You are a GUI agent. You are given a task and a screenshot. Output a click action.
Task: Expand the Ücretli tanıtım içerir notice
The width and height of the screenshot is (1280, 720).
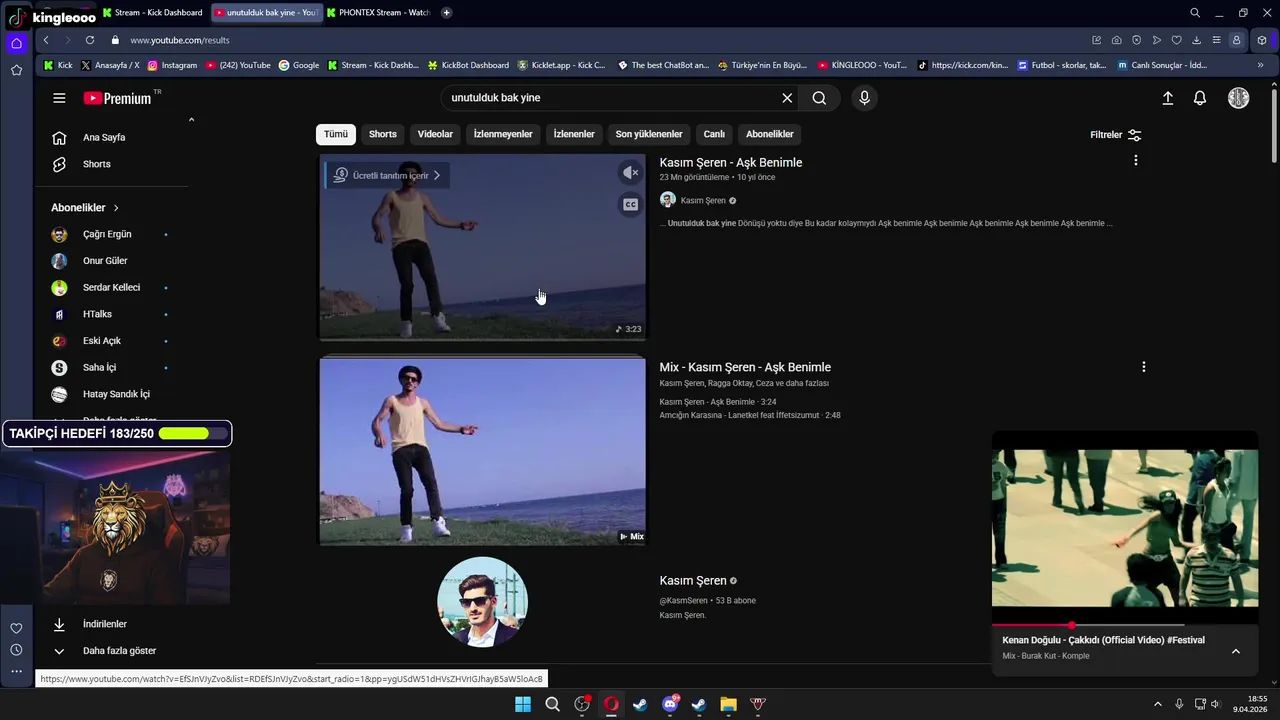pyautogui.click(x=389, y=175)
